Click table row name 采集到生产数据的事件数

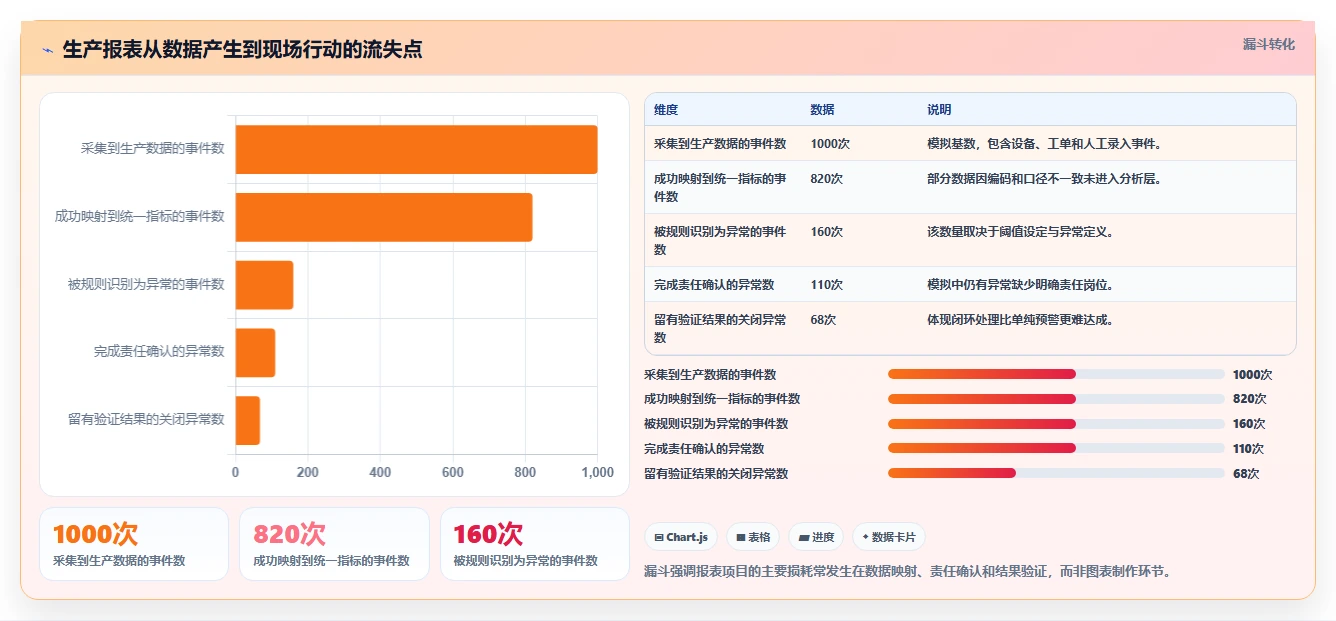[x=720, y=144]
